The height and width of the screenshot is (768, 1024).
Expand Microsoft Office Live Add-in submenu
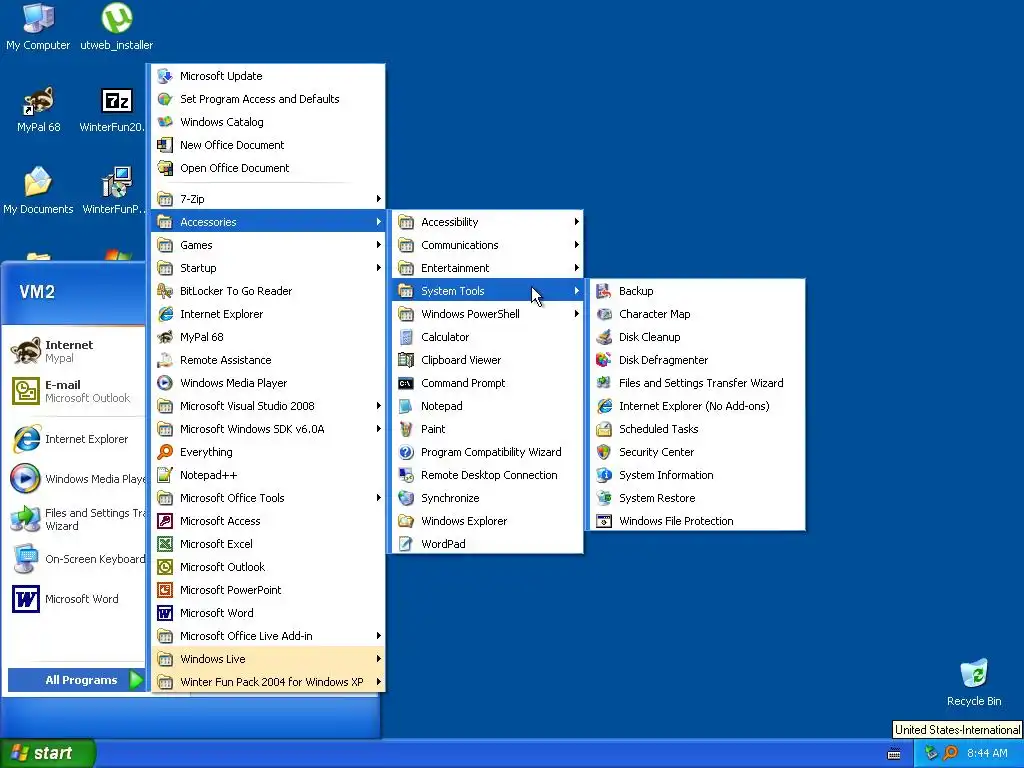[268, 635]
